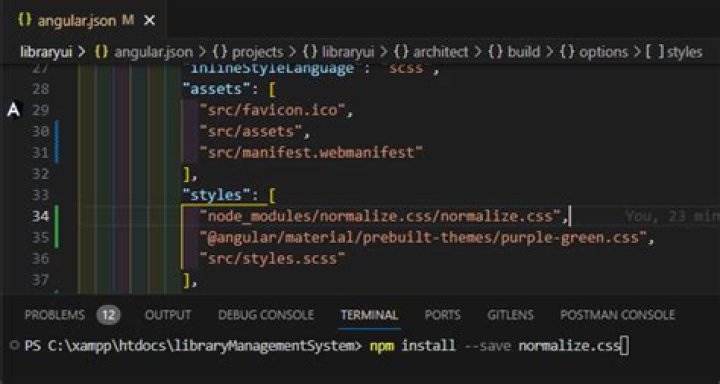Click the "src/assets" string on line 30
The width and height of the screenshot is (720, 384).
(x=251, y=132)
